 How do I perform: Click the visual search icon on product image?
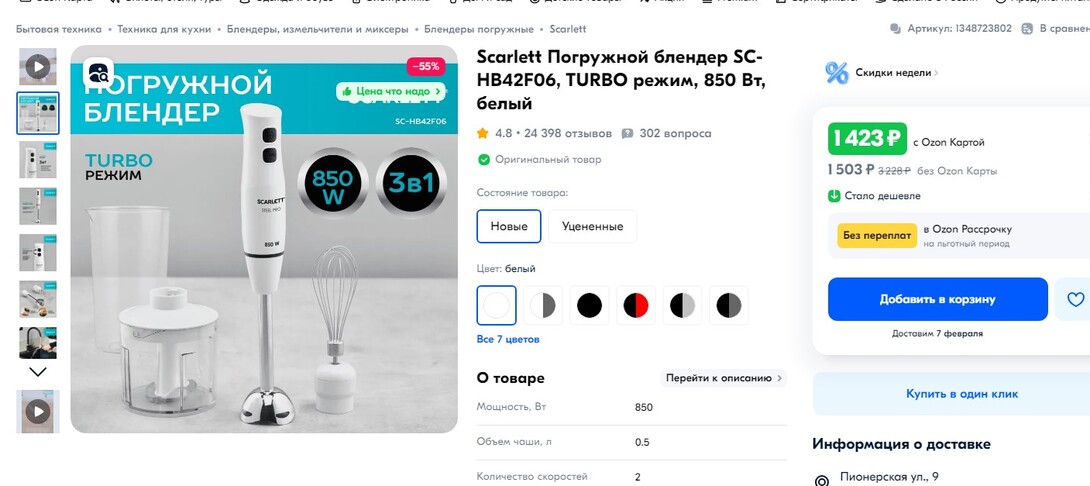click(x=99, y=73)
